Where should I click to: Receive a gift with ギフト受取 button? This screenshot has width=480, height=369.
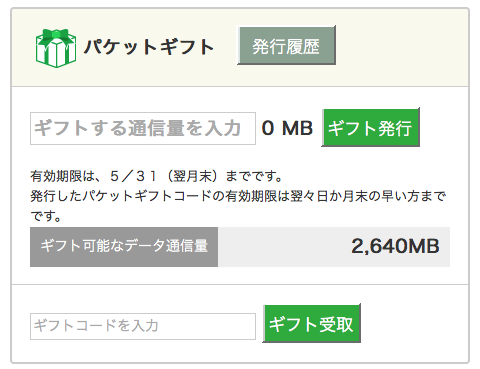[312, 324]
